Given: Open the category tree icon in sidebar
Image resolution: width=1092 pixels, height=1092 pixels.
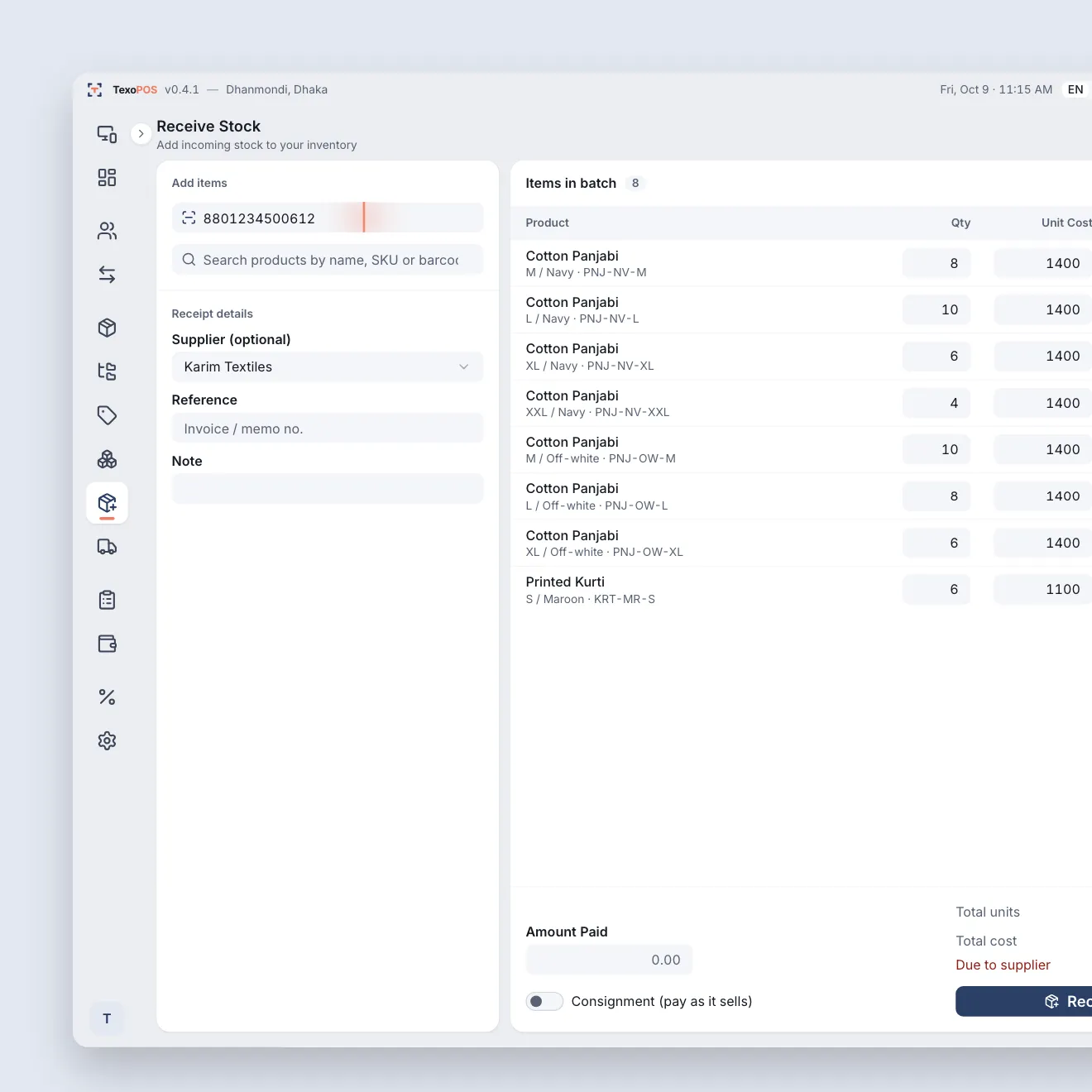Looking at the screenshot, I should pos(107,371).
